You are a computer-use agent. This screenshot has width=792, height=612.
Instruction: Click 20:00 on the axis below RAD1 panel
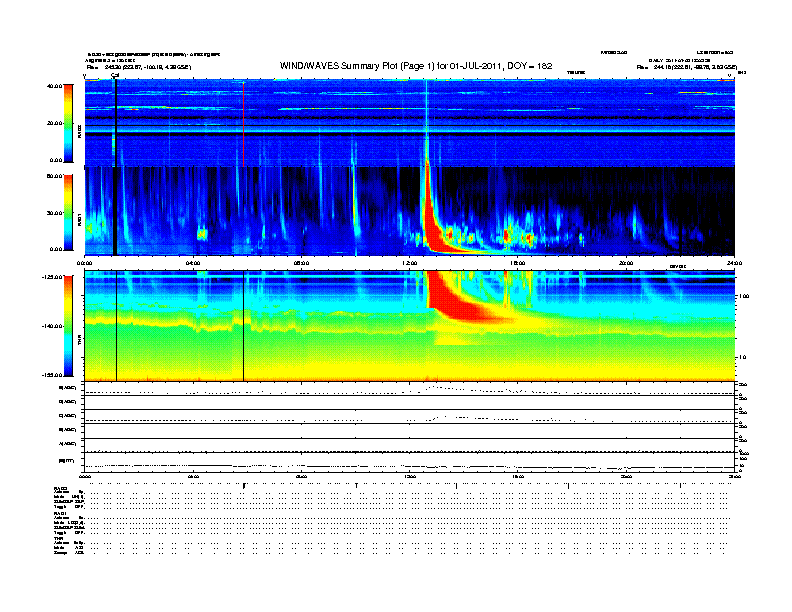[626, 263]
